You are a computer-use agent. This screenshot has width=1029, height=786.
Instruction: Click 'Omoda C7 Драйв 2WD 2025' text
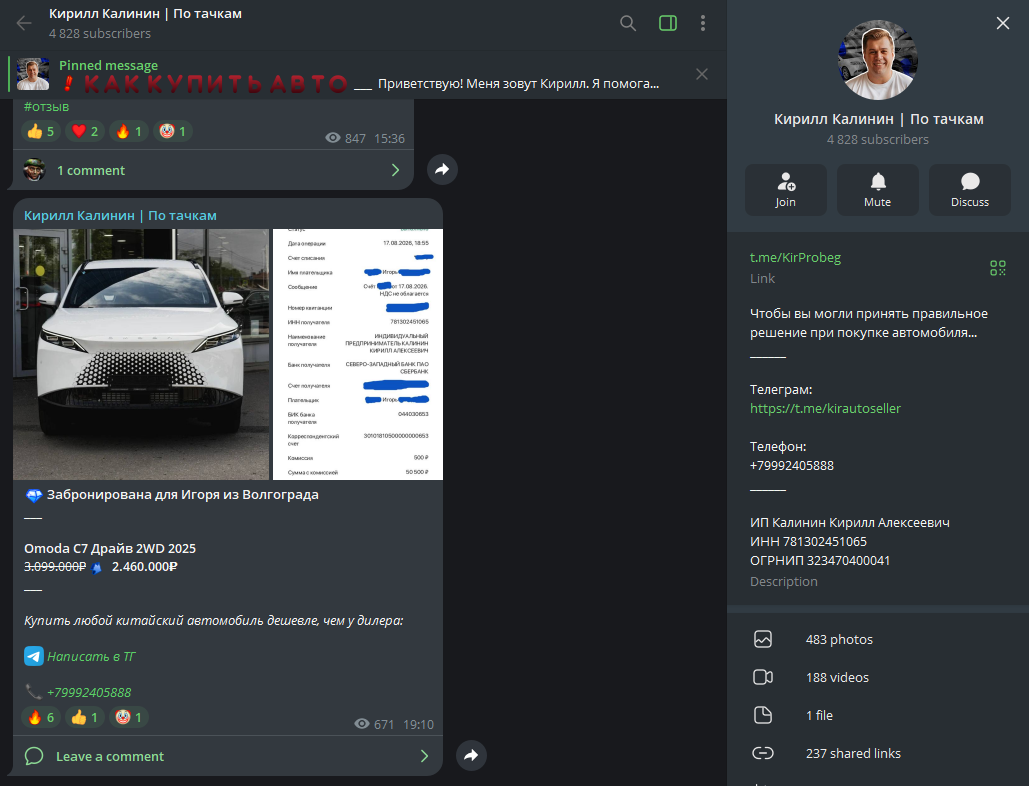point(110,548)
